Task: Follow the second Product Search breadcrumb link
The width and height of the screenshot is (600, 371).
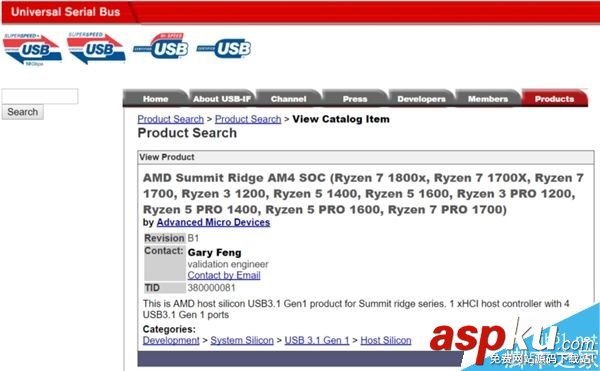Action: [x=248, y=119]
